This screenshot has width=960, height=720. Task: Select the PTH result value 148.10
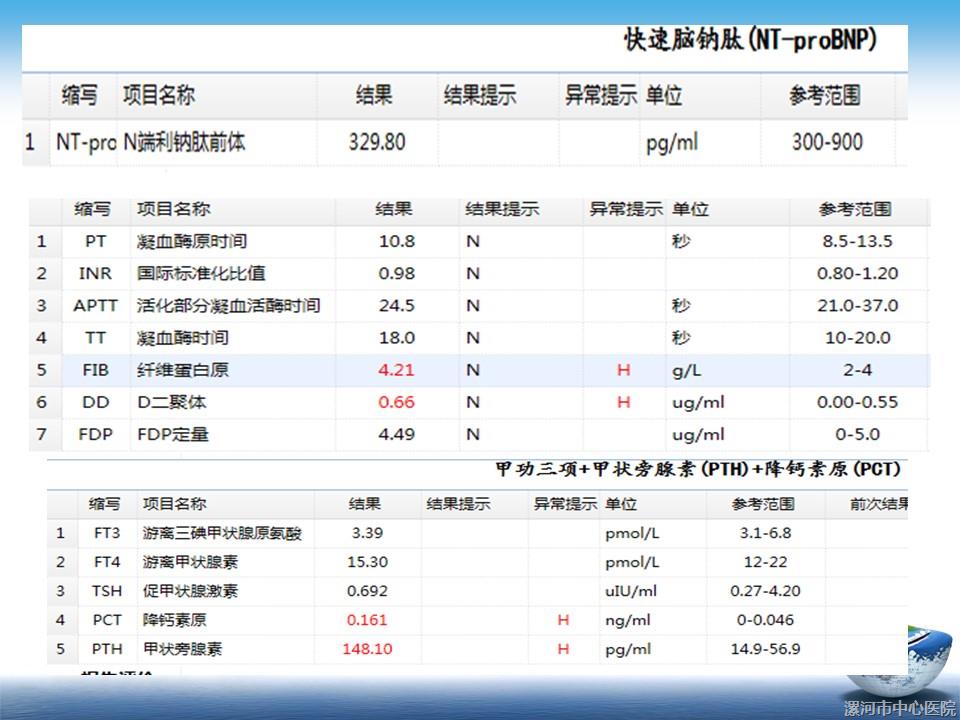click(x=367, y=649)
